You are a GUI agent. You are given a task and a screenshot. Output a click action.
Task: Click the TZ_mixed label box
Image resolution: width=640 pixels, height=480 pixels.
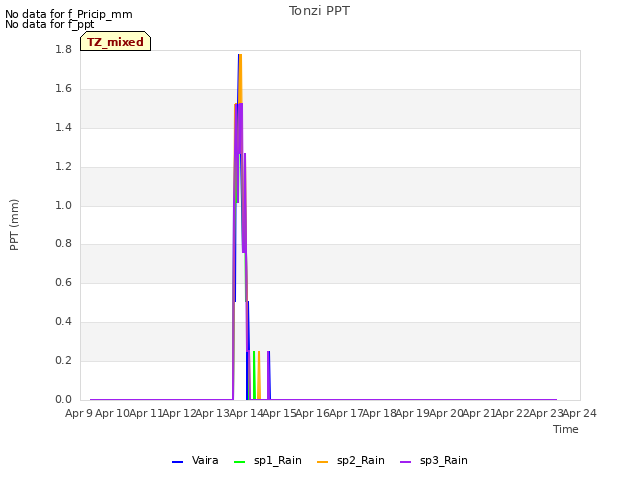pyautogui.click(x=116, y=41)
